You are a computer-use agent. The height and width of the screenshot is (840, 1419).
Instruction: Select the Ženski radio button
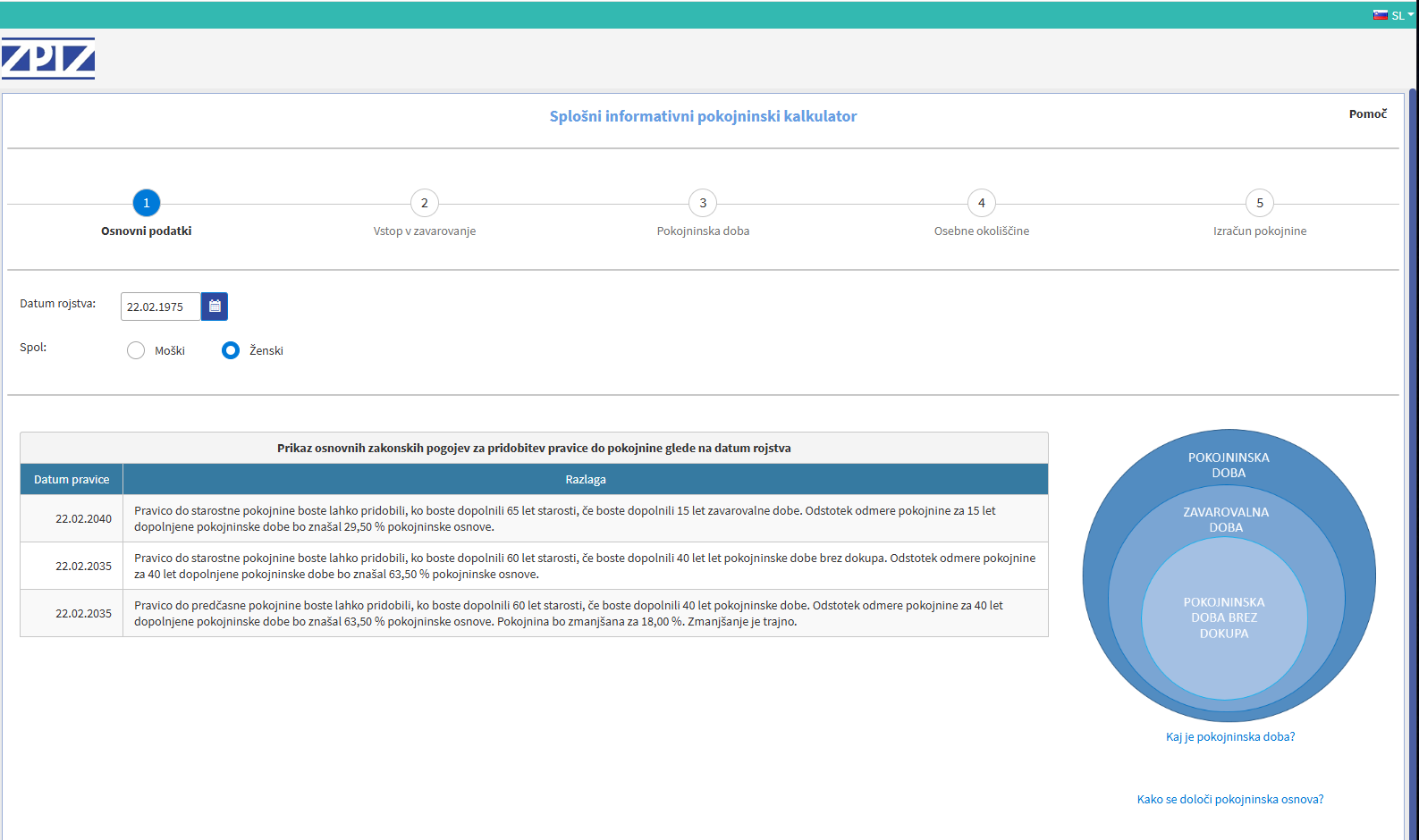pos(231,350)
